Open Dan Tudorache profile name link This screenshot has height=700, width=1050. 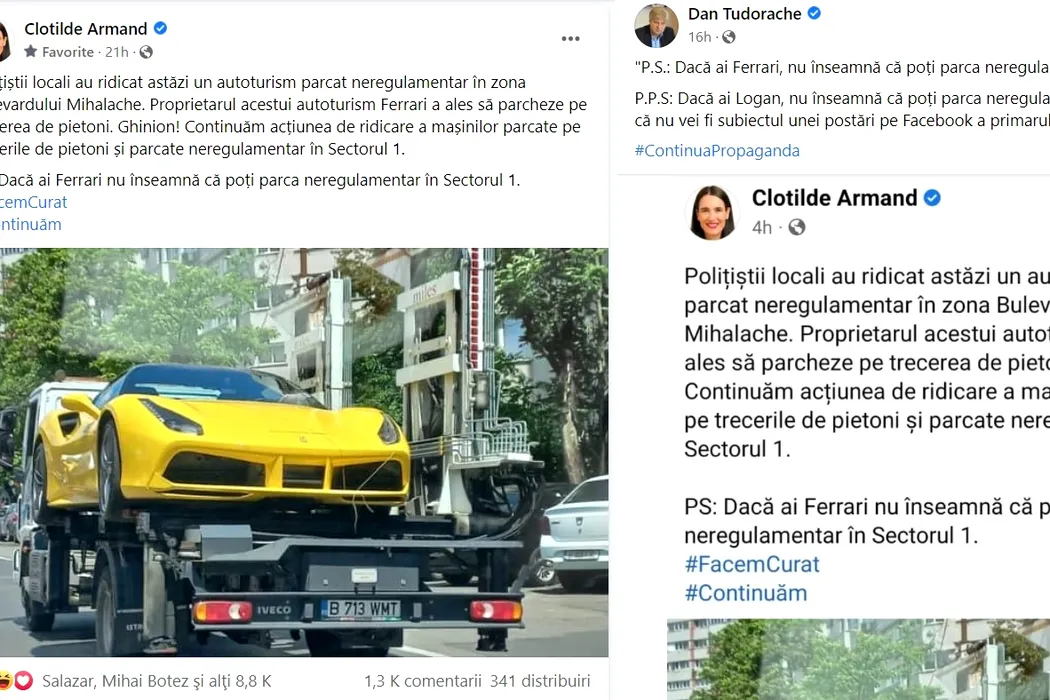[745, 13]
